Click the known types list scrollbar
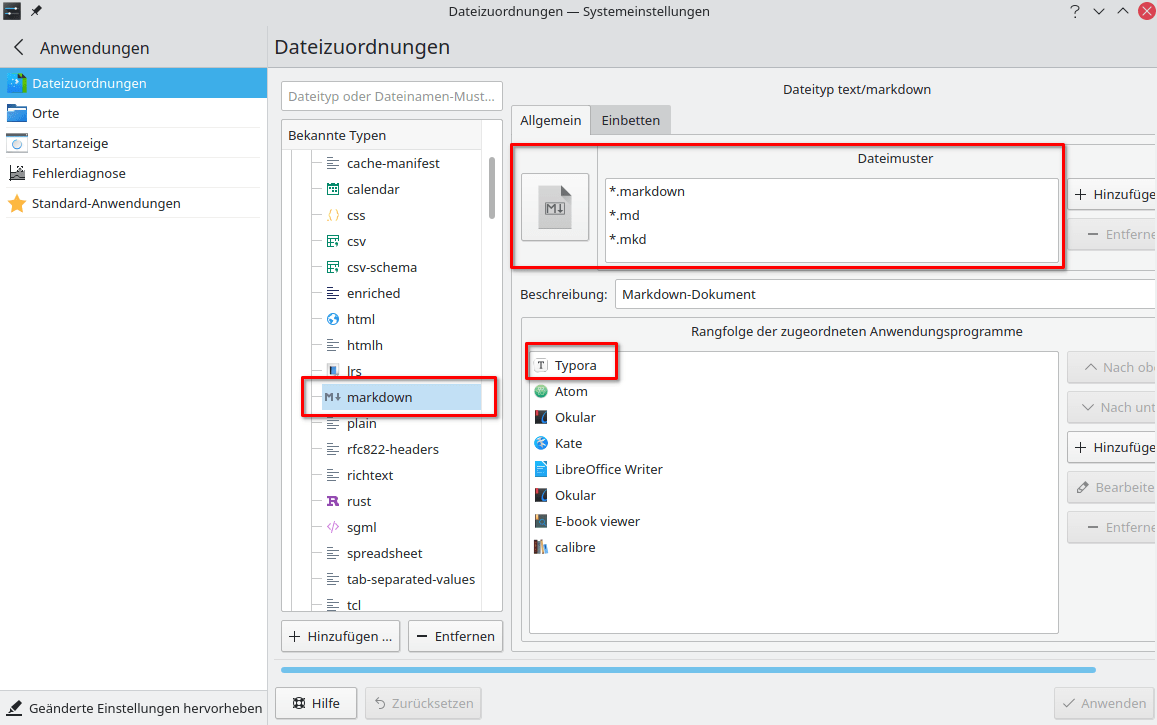1157x725 pixels. tap(491, 188)
